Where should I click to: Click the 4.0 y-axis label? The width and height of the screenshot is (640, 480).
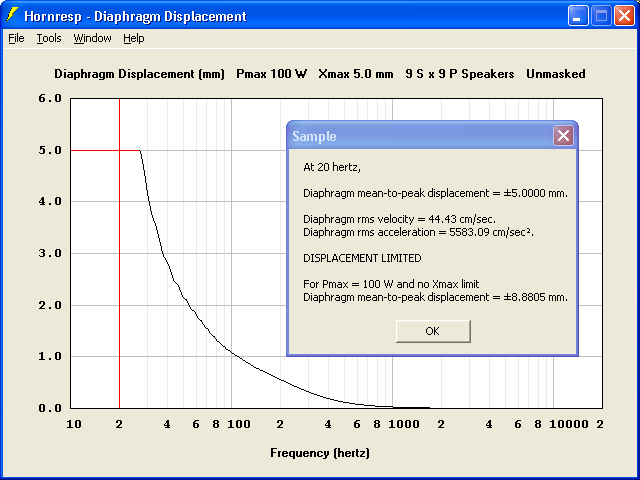50,202
